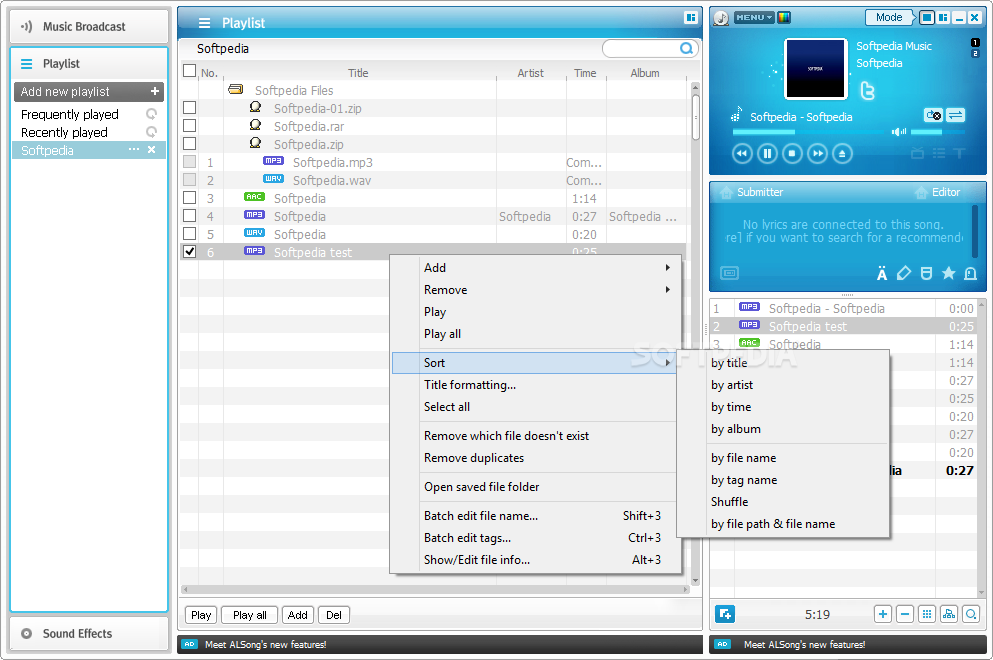Screen dimensions: 993x660
Task: Toggle the shuffle arrows icon
Action: click(x=955, y=115)
